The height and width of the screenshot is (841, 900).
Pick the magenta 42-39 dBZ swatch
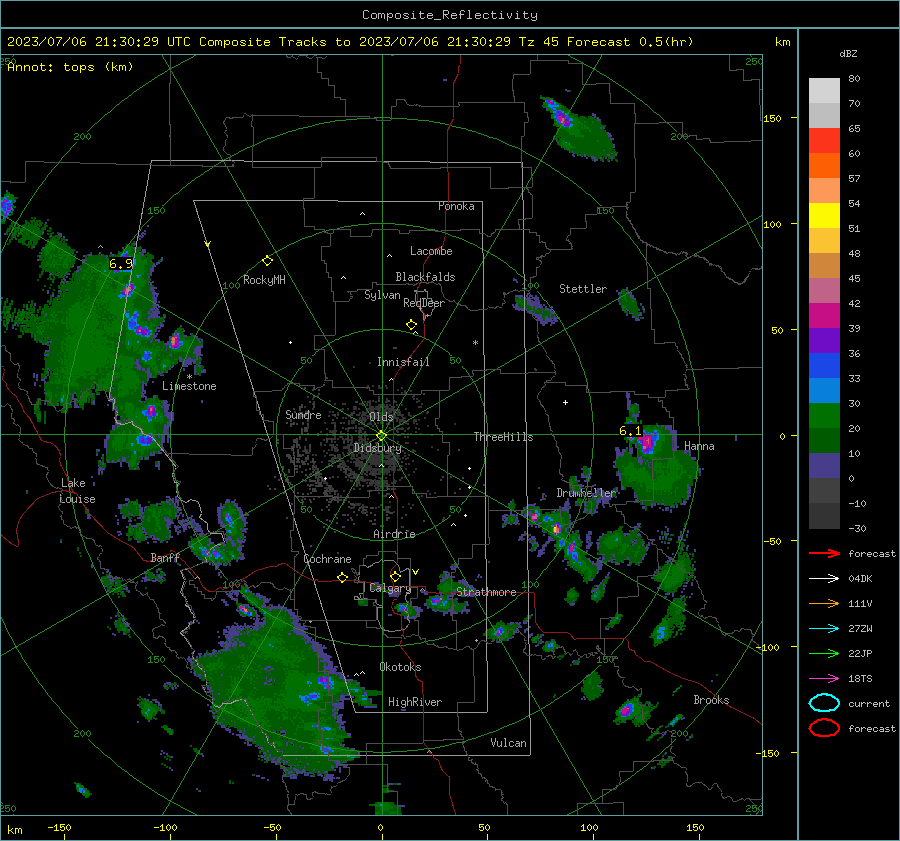(824, 316)
